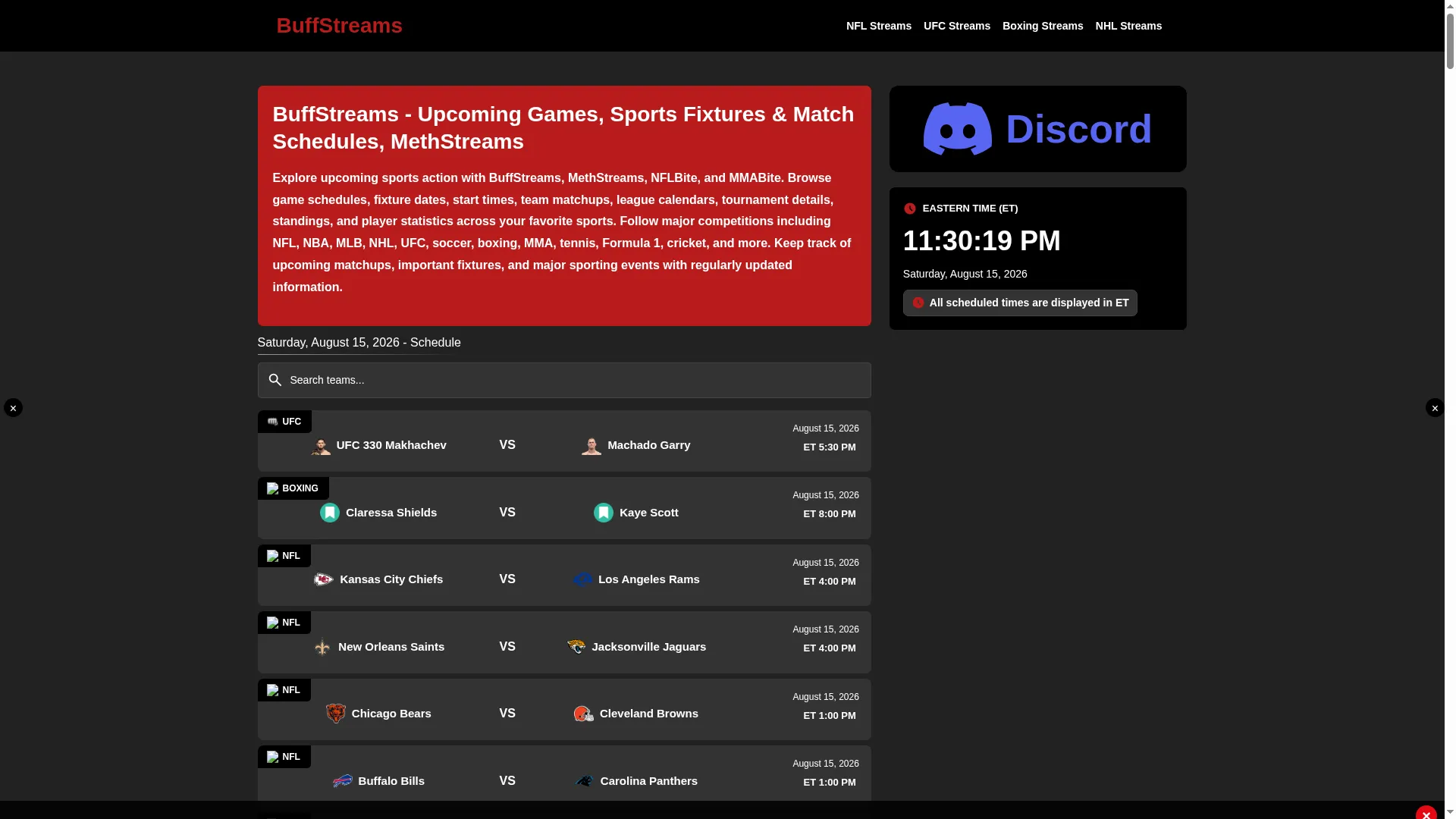Screen dimensions: 1456x819
Task: Click ET 5:30 PM start time
Action: [x=830, y=447]
